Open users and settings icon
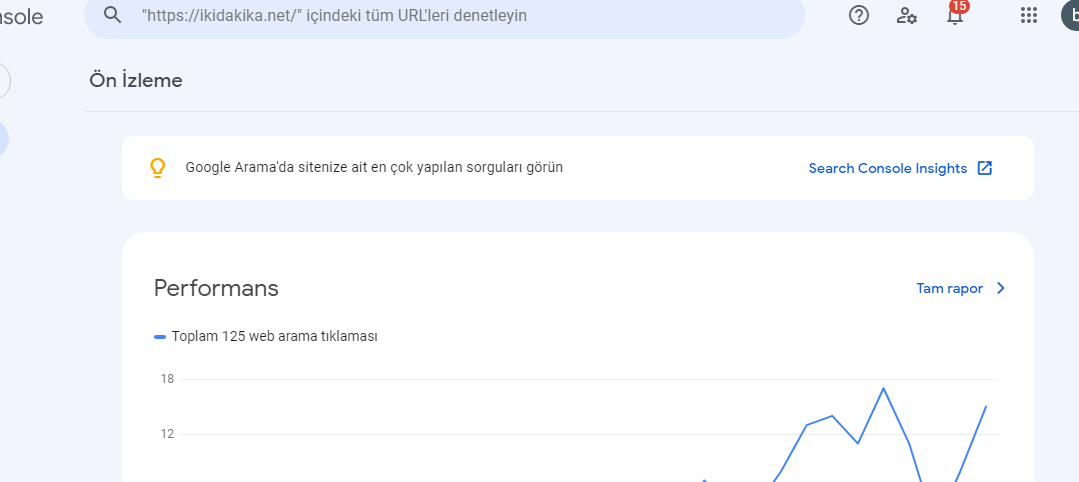Screen dimensions: 1079x482 906,15
